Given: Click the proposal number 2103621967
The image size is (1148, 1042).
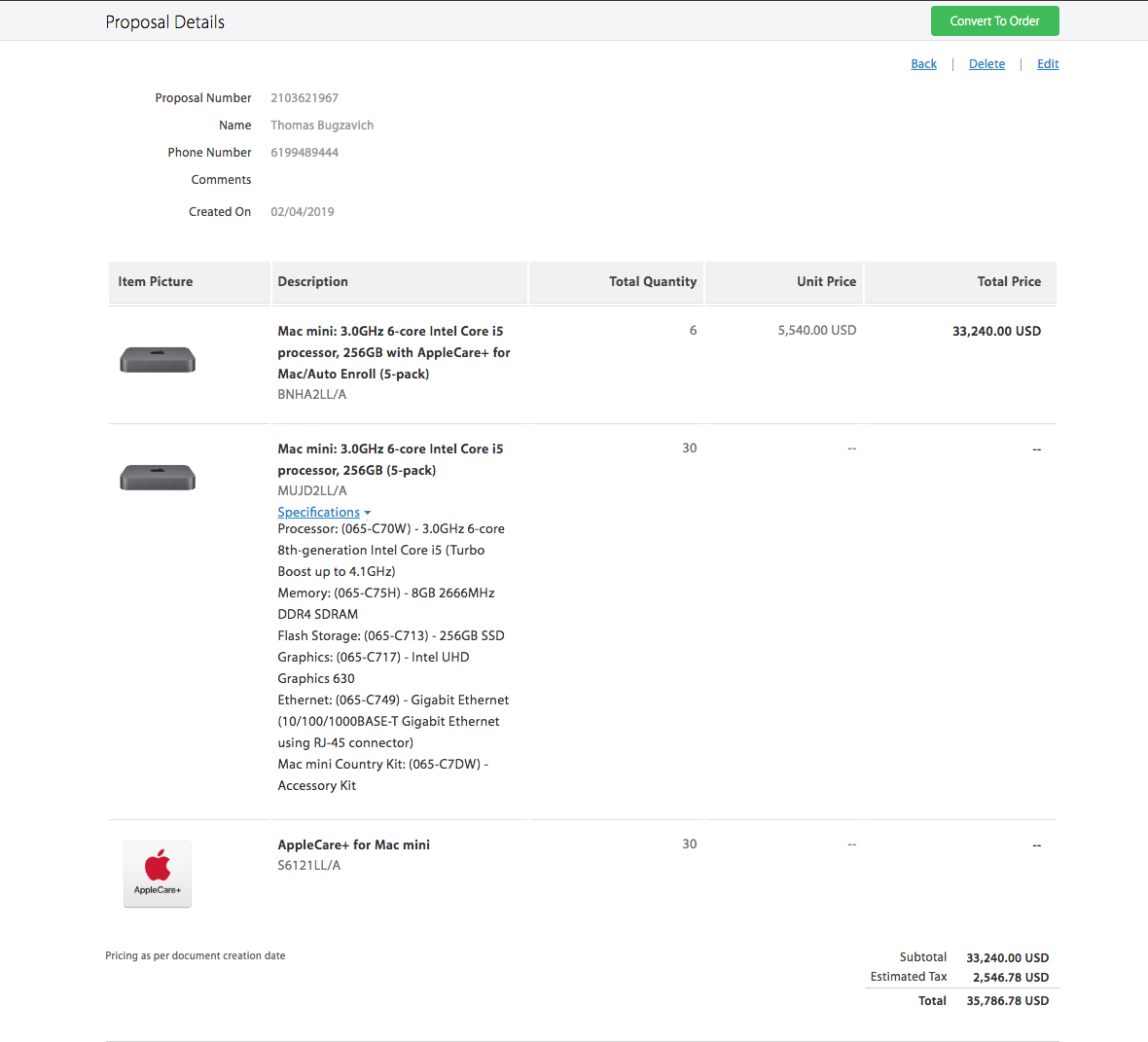Looking at the screenshot, I should [x=305, y=98].
